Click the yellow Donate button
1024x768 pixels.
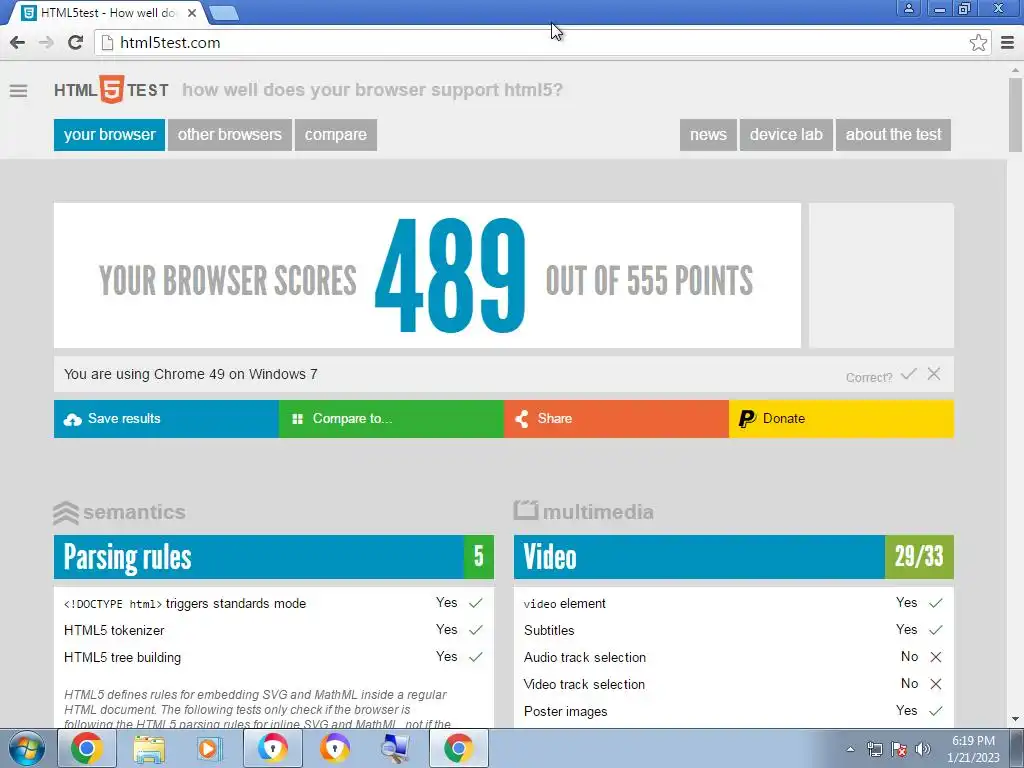click(x=841, y=419)
